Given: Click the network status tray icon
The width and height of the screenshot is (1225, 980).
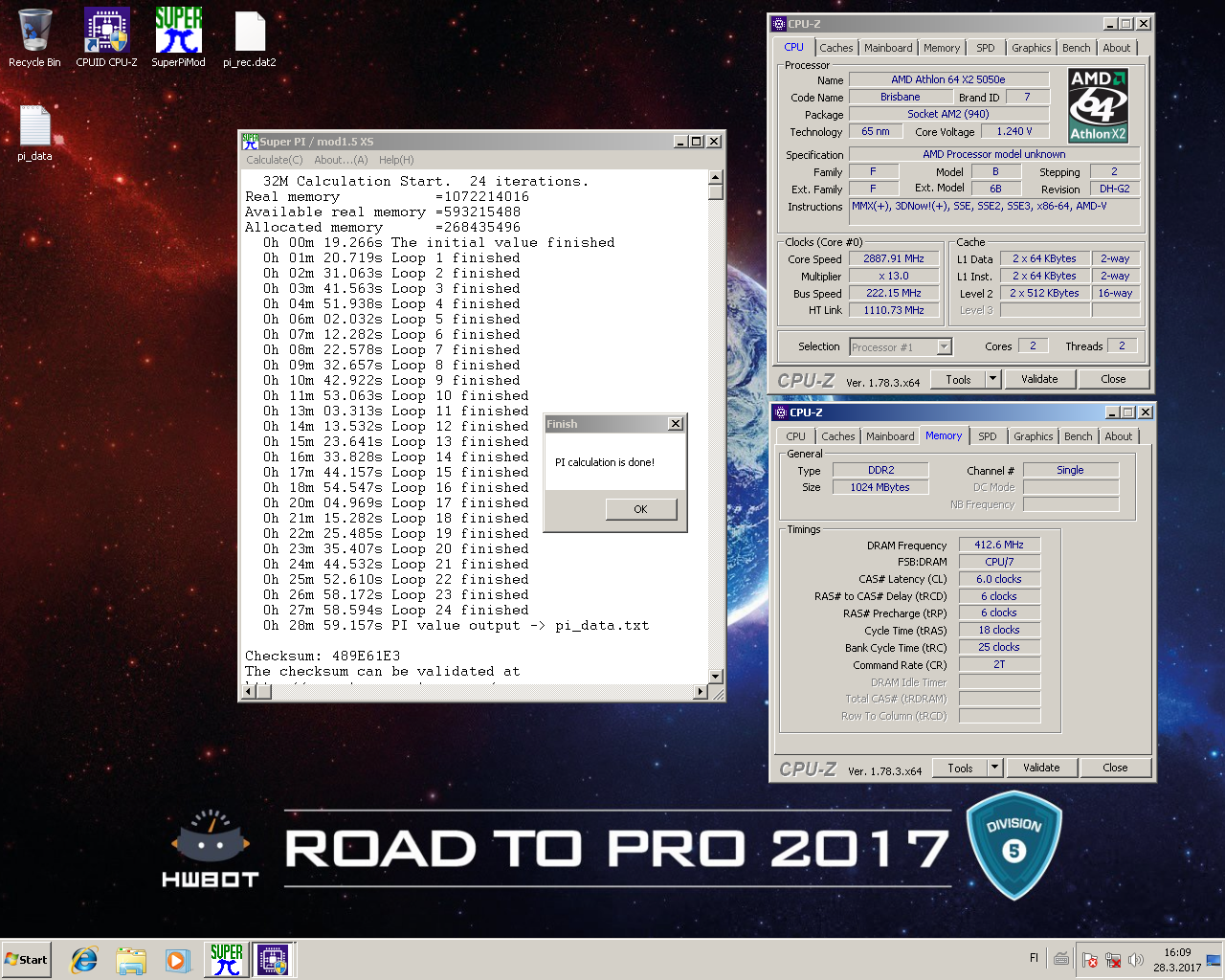Looking at the screenshot, I should click(x=1113, y=960).
